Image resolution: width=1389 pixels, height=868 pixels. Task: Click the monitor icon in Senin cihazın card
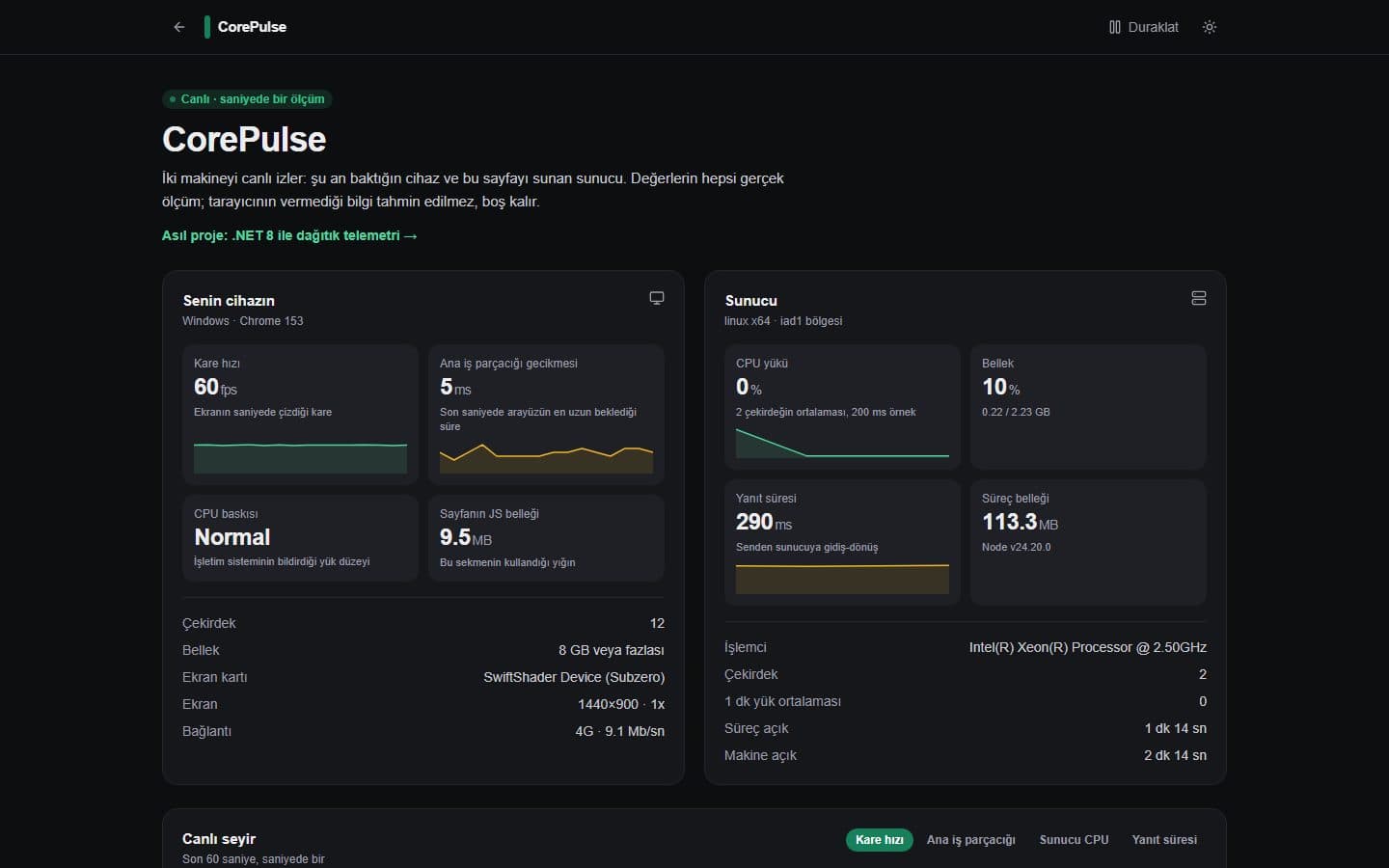point(657,298)
